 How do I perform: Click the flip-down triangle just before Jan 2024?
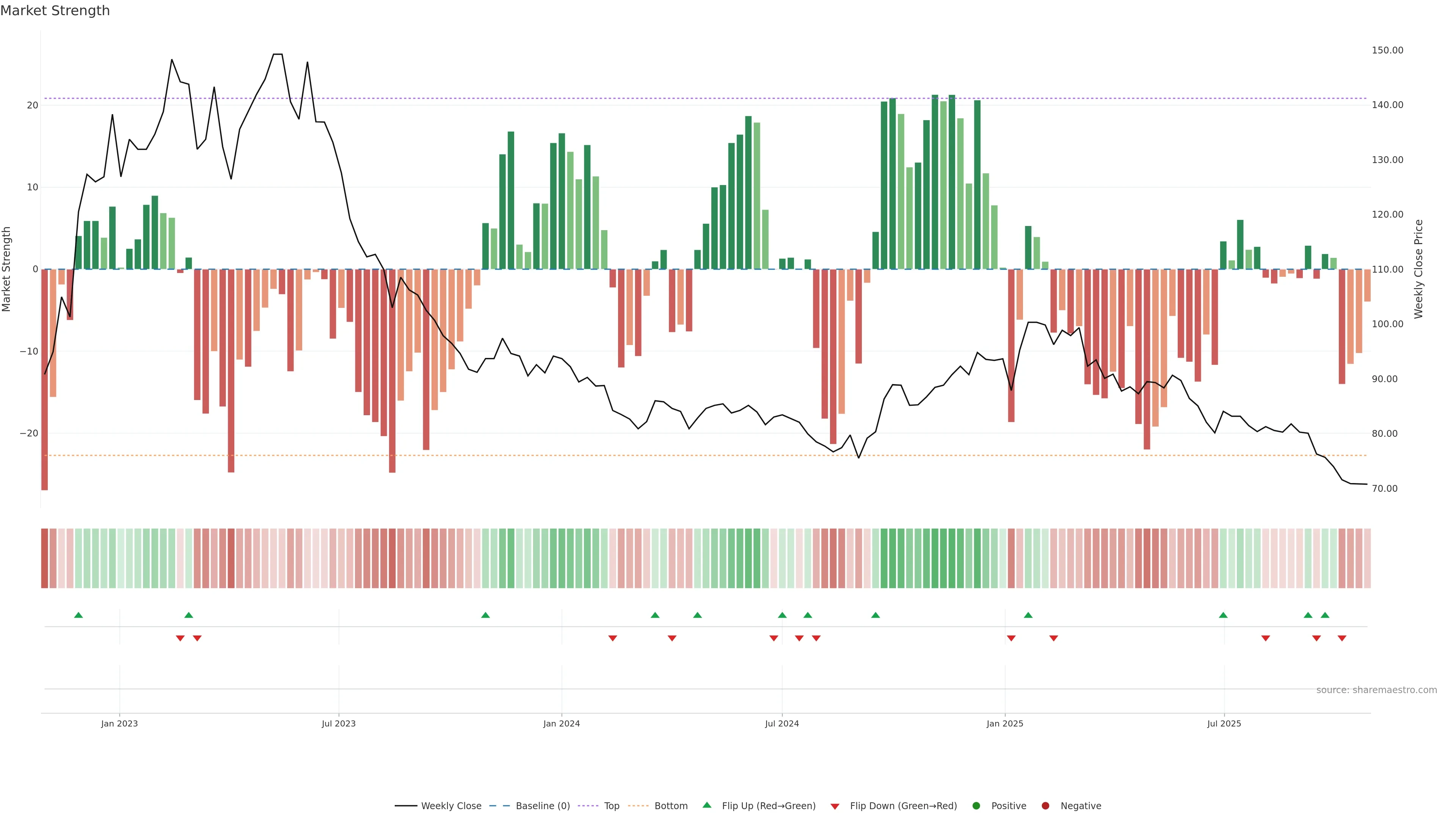pos(613,638)
